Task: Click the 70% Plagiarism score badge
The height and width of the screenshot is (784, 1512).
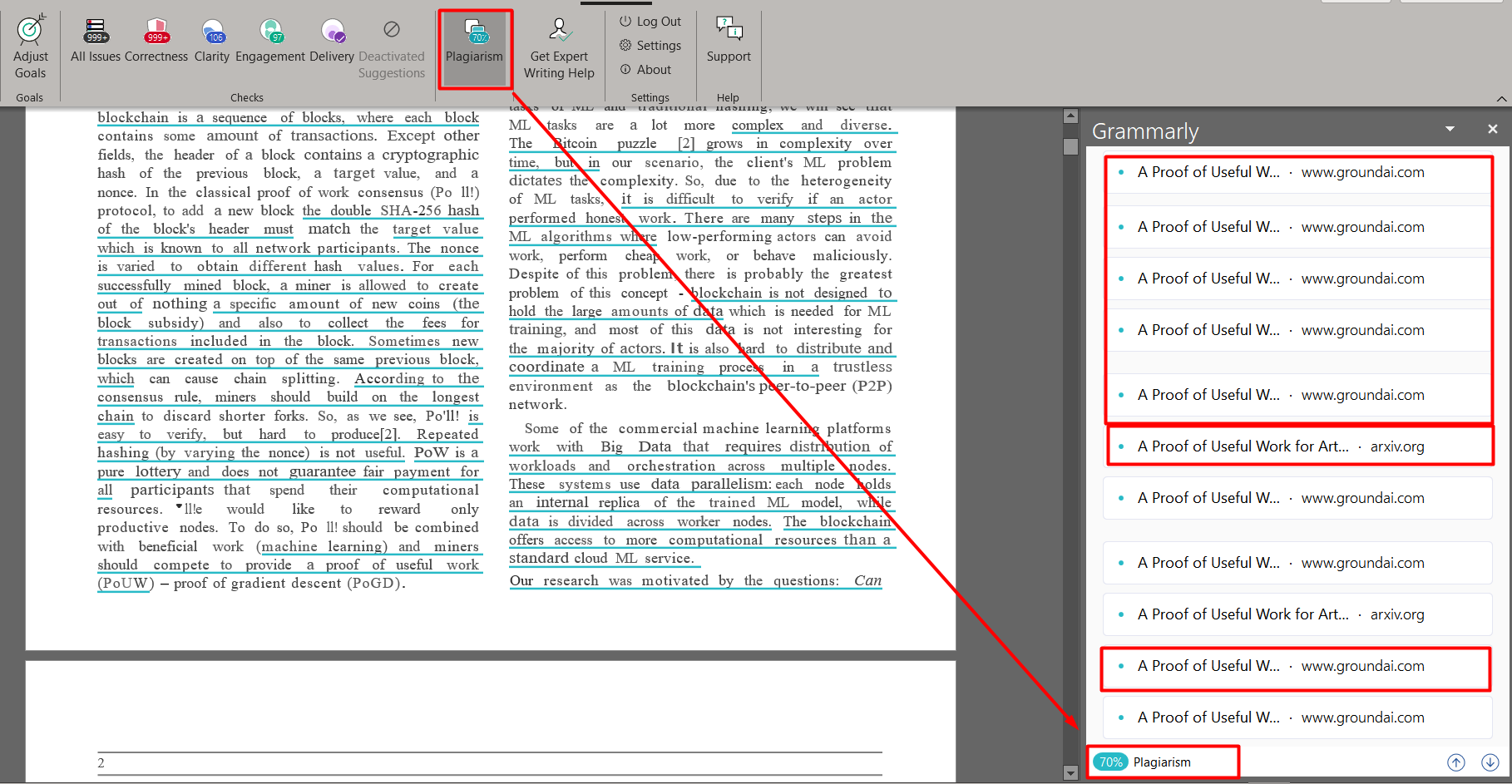Action: (1110, 762)
